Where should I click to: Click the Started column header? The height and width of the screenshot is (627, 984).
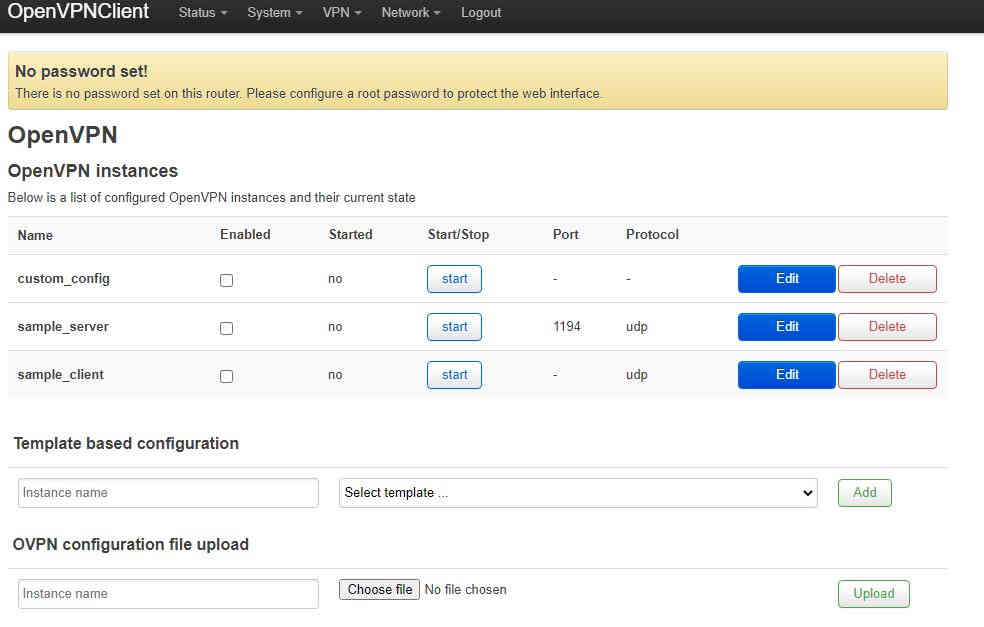350,235
